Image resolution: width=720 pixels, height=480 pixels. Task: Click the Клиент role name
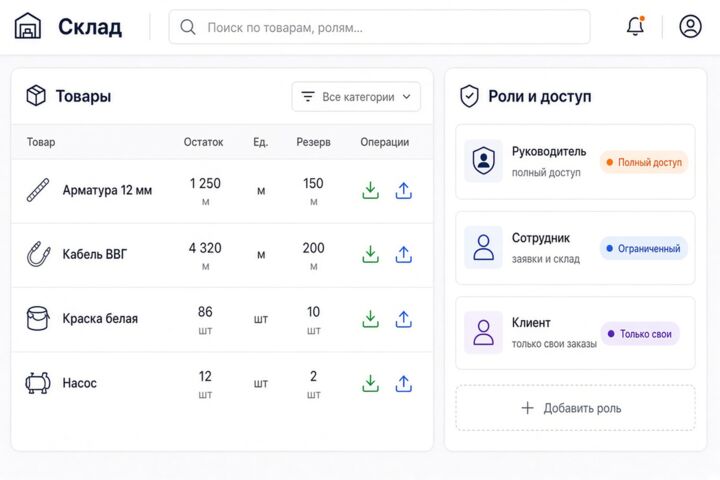point(531,323)
